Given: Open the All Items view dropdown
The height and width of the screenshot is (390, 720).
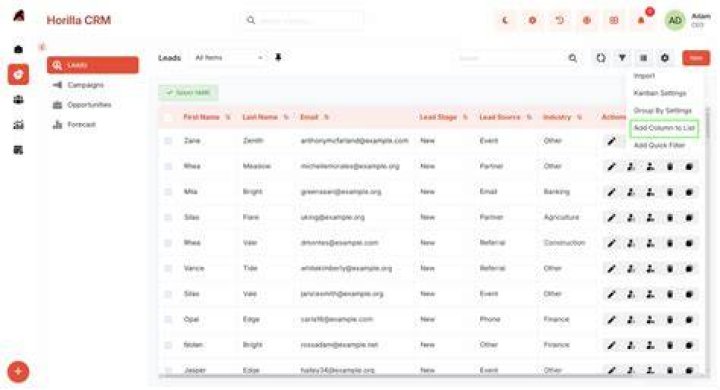Looking at the screenshot, I should click(228, 58).
